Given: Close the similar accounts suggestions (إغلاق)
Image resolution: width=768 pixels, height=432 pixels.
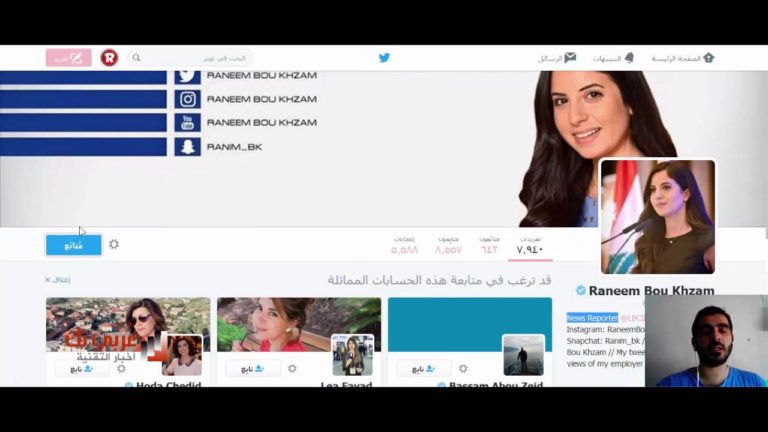Looking at the screenshot, I should [x=57, y=280].
